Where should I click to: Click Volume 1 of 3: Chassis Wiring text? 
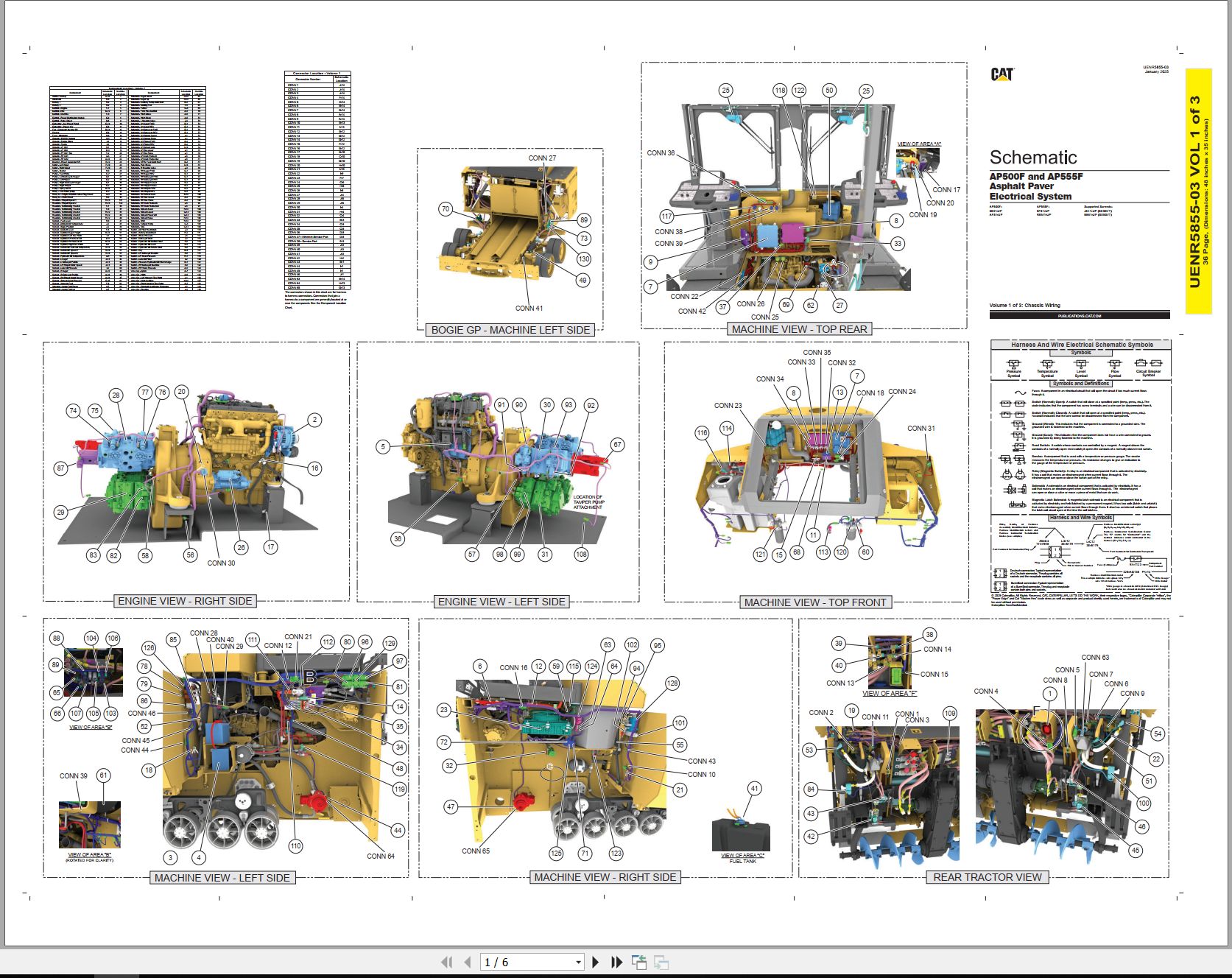(x=1024, y=305)
